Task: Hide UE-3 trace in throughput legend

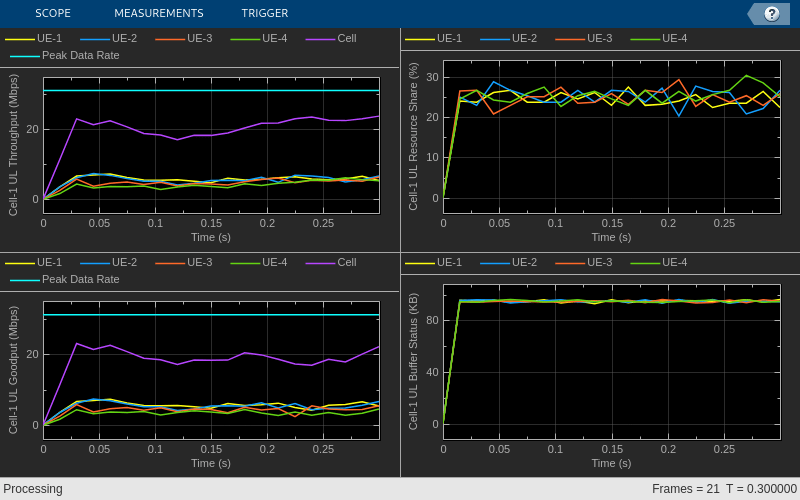Action: click(184, 38)
